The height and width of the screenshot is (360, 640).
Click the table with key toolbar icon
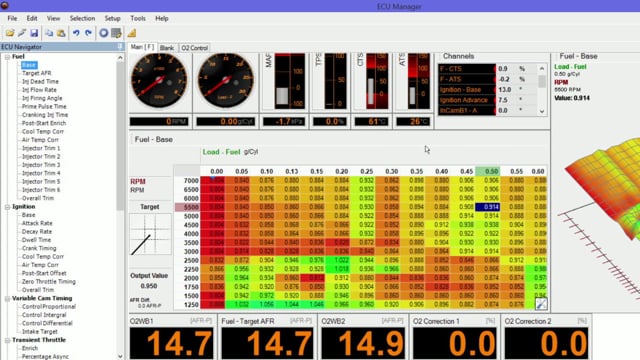pos(116,33)
